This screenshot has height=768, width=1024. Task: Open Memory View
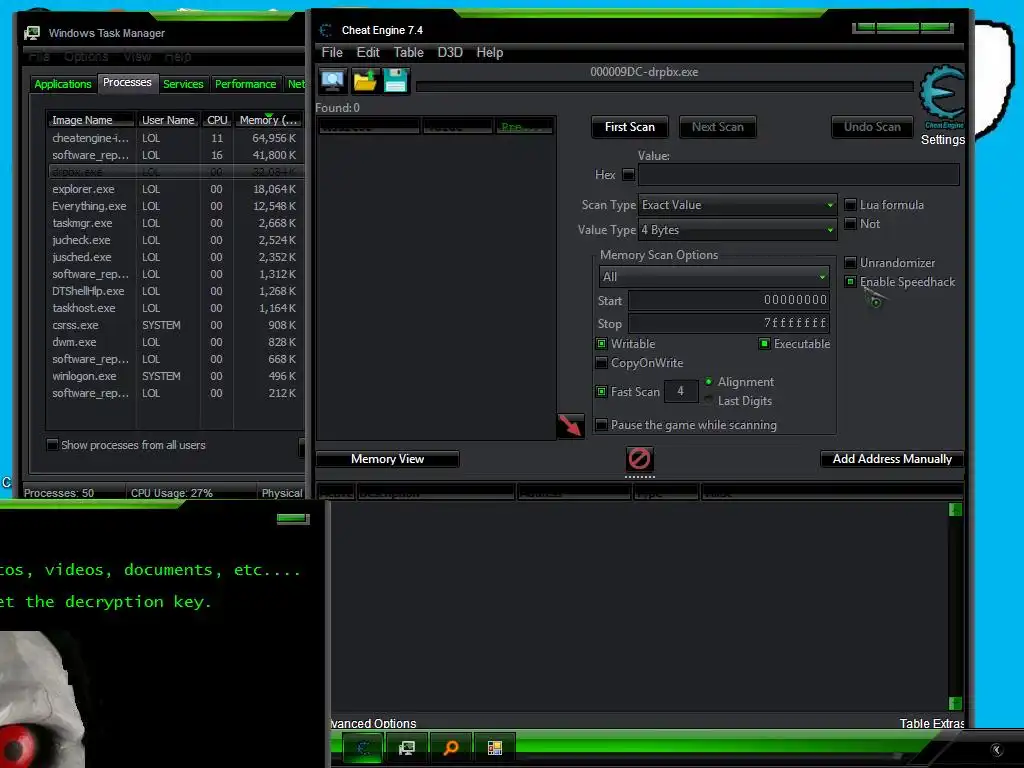(x=387, y=459)
